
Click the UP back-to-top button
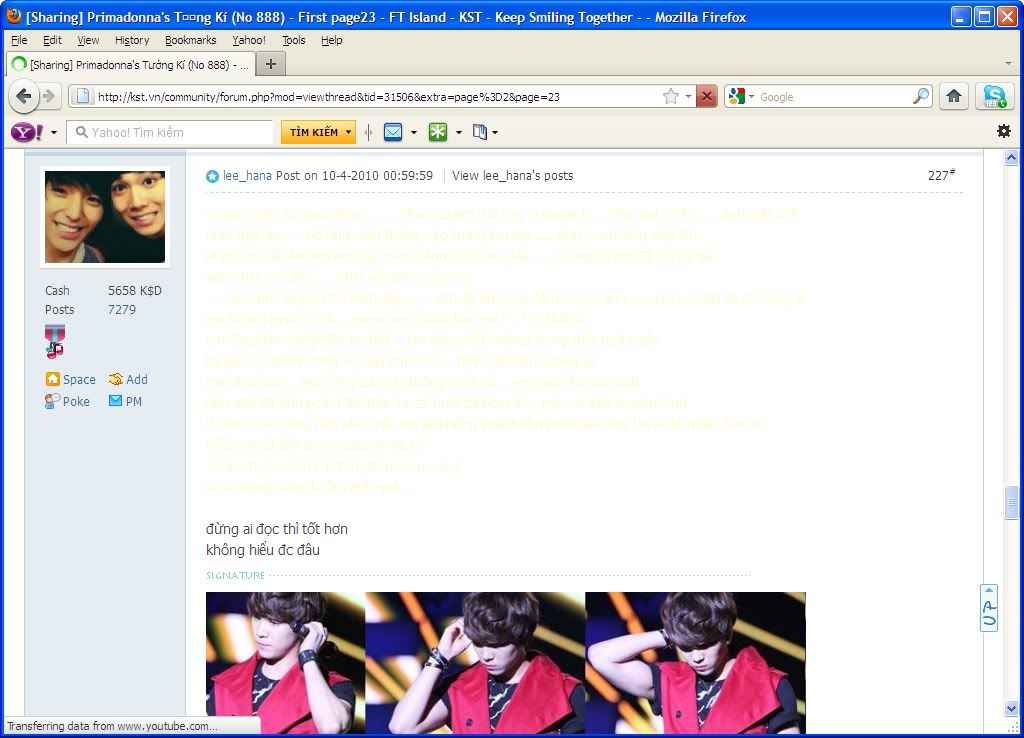point(989,608)
